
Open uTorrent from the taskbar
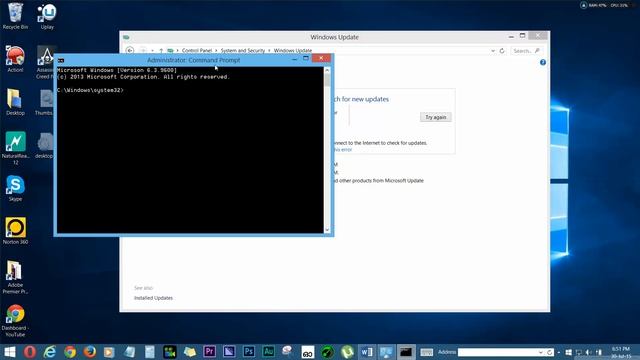[x=347, y=352]
